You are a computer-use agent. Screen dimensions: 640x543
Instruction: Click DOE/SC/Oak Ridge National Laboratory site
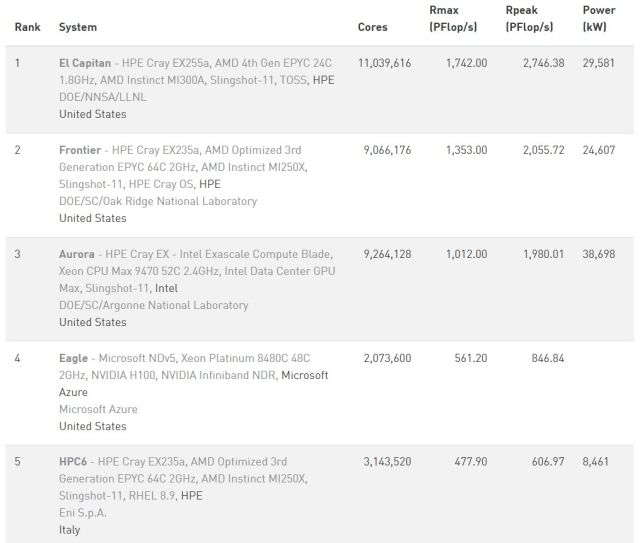click(x=158, y=201)
